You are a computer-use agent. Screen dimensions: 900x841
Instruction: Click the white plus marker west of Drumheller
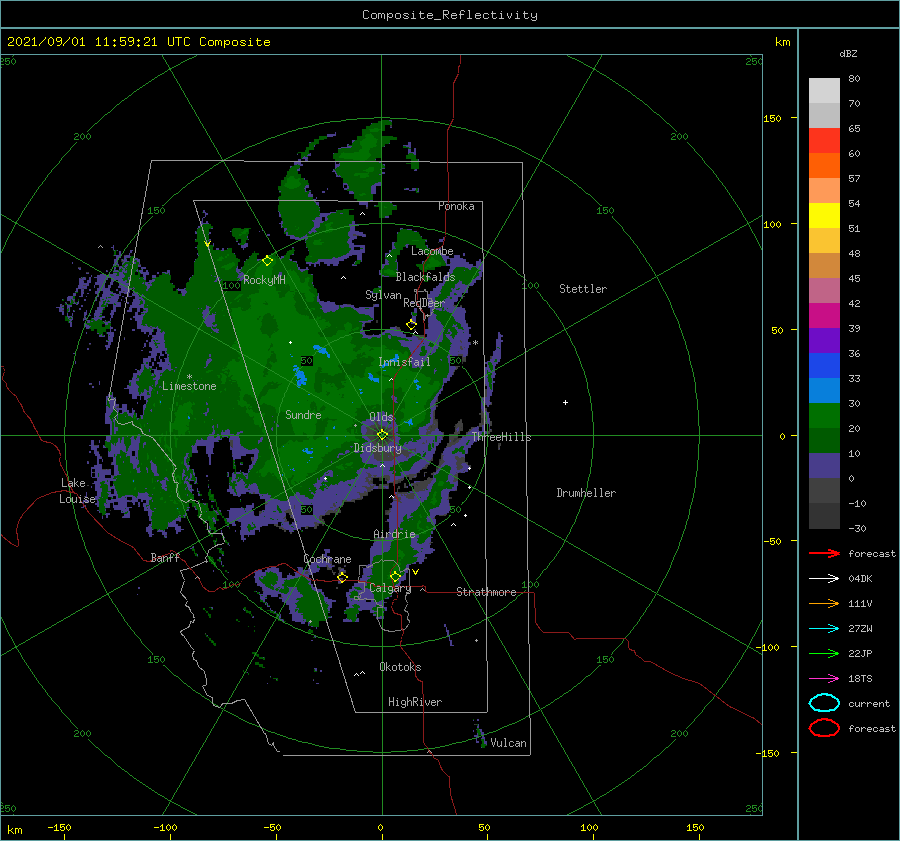coord(565,402)
